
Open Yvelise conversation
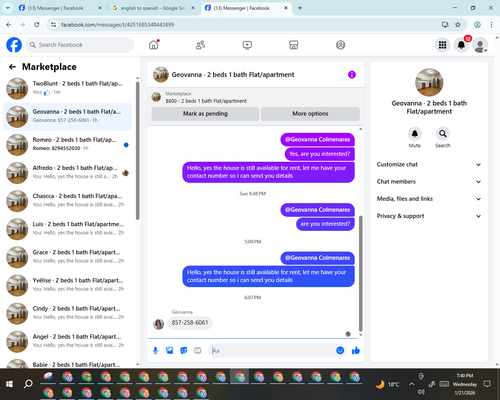pos(67,285)
